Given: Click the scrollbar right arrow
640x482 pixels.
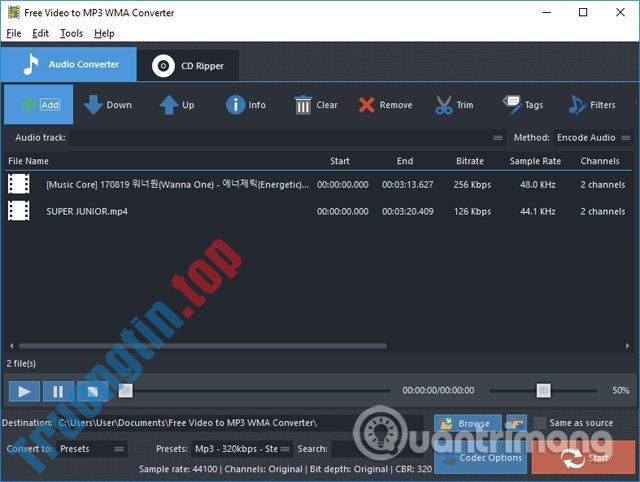Looking at the screenshot, I should 627,346.
